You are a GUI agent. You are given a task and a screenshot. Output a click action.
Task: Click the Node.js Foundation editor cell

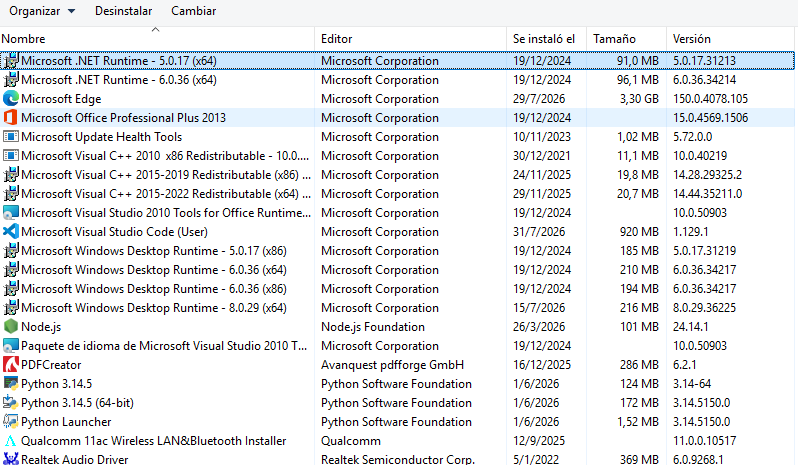coord(373,327)
